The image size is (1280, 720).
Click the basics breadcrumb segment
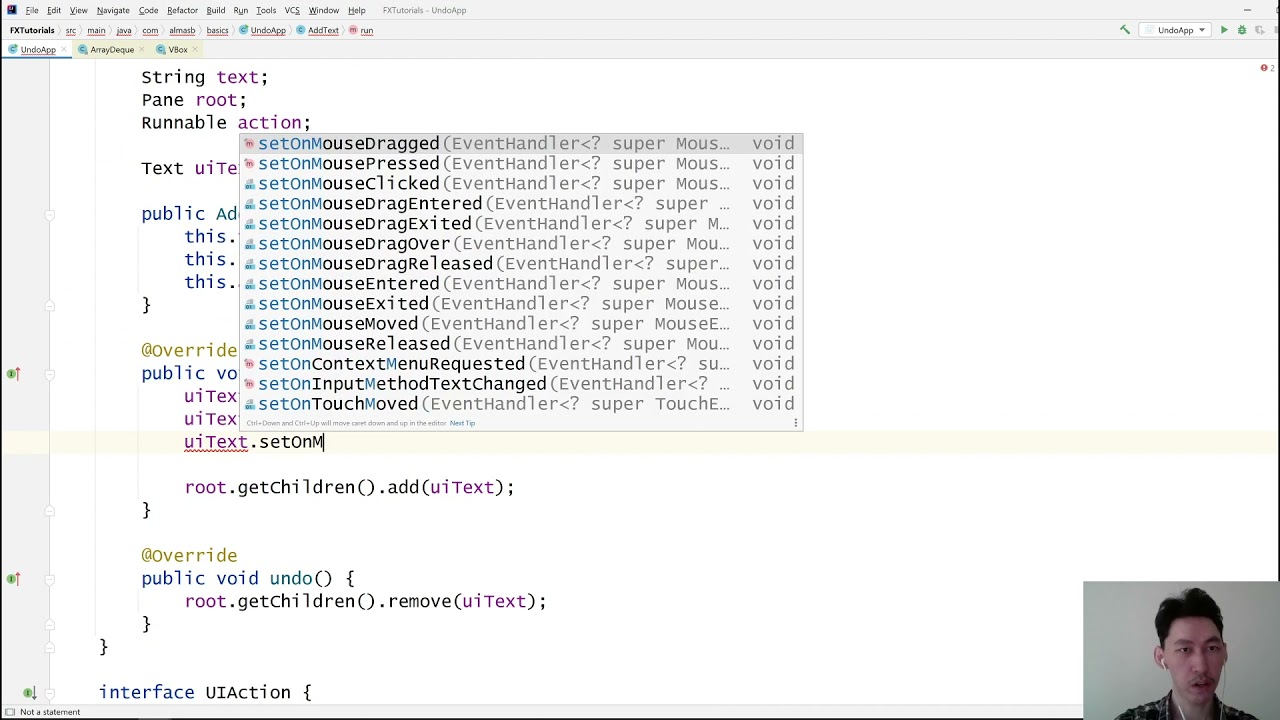[x=217, y=30]
